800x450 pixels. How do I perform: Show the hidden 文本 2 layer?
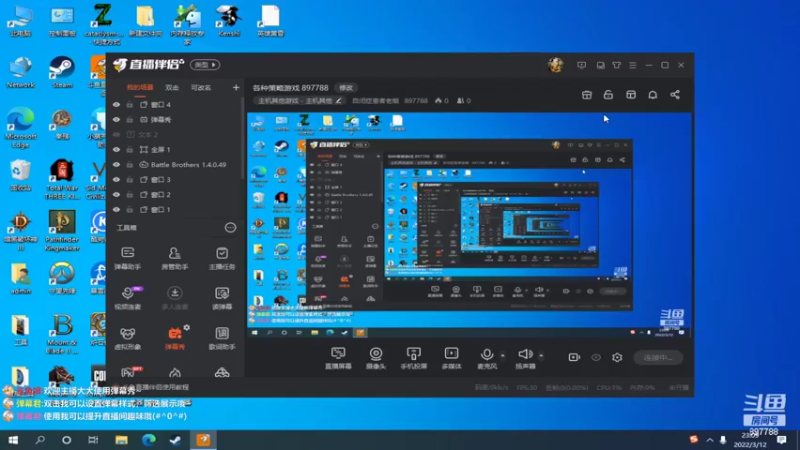(116, 135)
